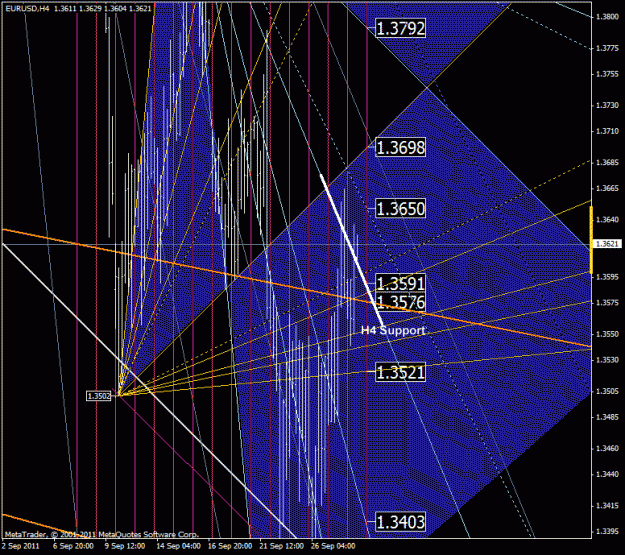The height and width of the screenshot is (555, 625).
Task: Select the 1.3650 price level label
Action: click(401, 209)
